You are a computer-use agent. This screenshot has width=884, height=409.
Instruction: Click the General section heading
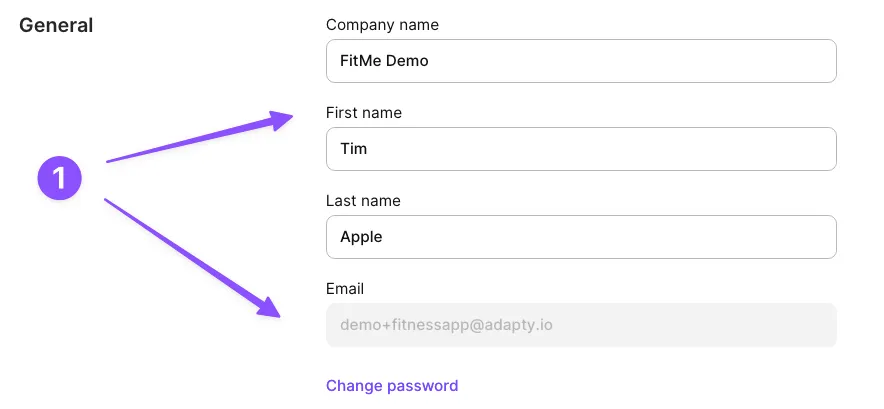pos(56,26)
